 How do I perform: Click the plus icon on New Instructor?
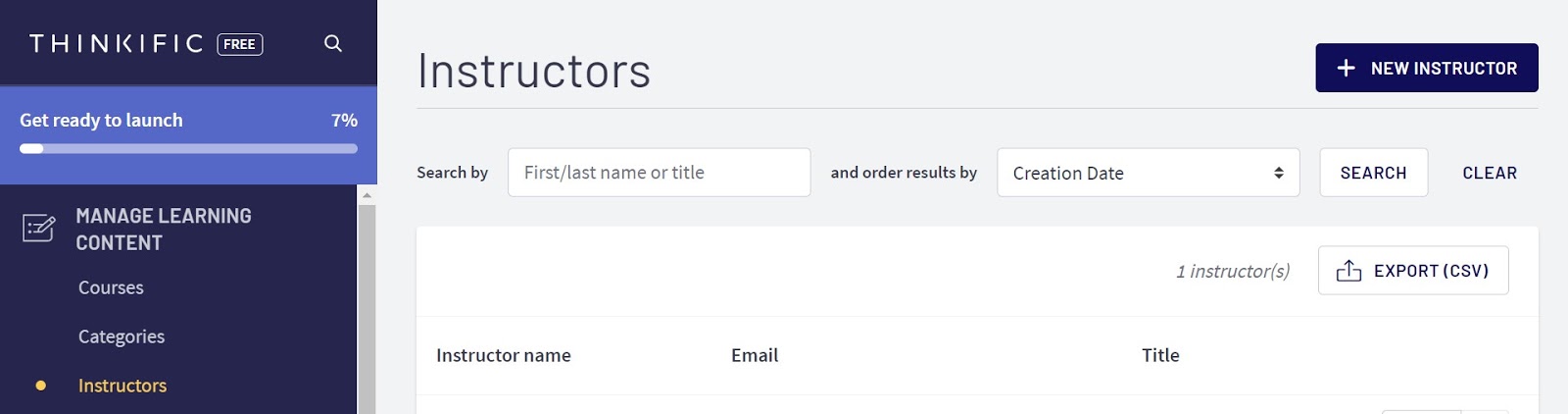(1347, 68)
